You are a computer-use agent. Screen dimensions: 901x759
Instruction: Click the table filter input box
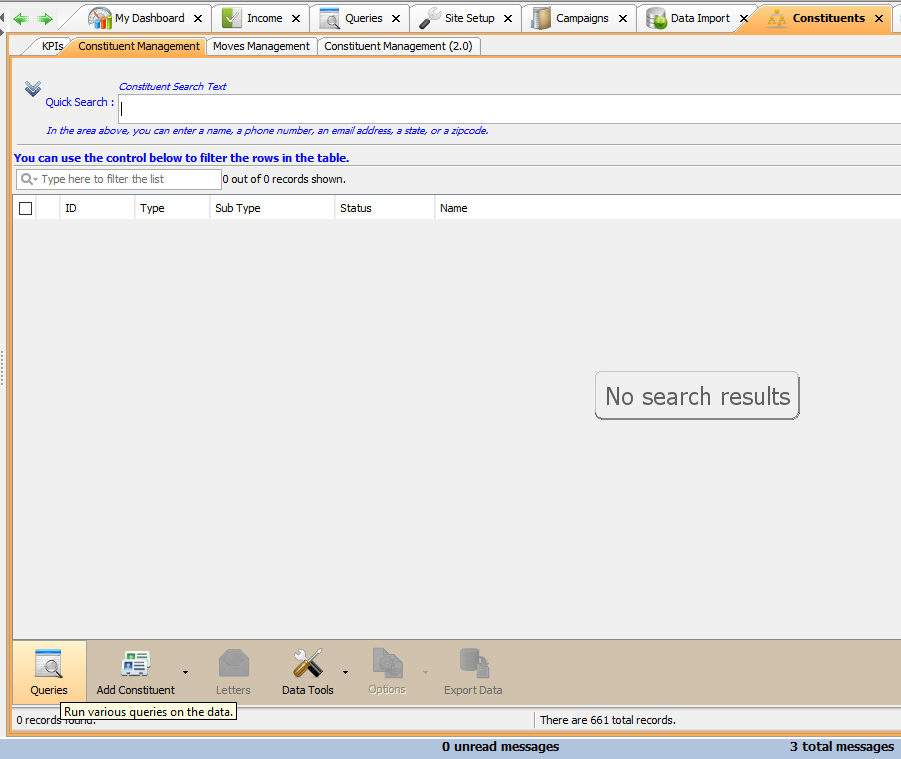(x=119, y=179)
